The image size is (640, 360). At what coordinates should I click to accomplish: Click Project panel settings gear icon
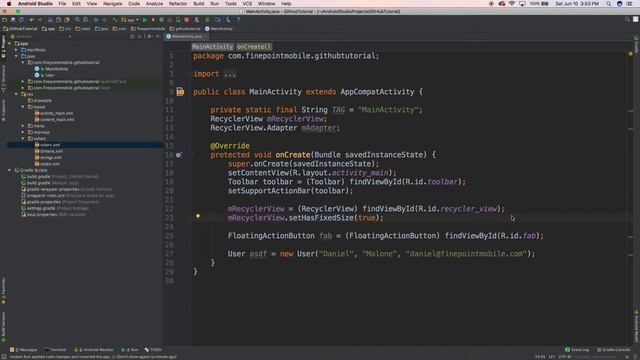click(149, 36)
